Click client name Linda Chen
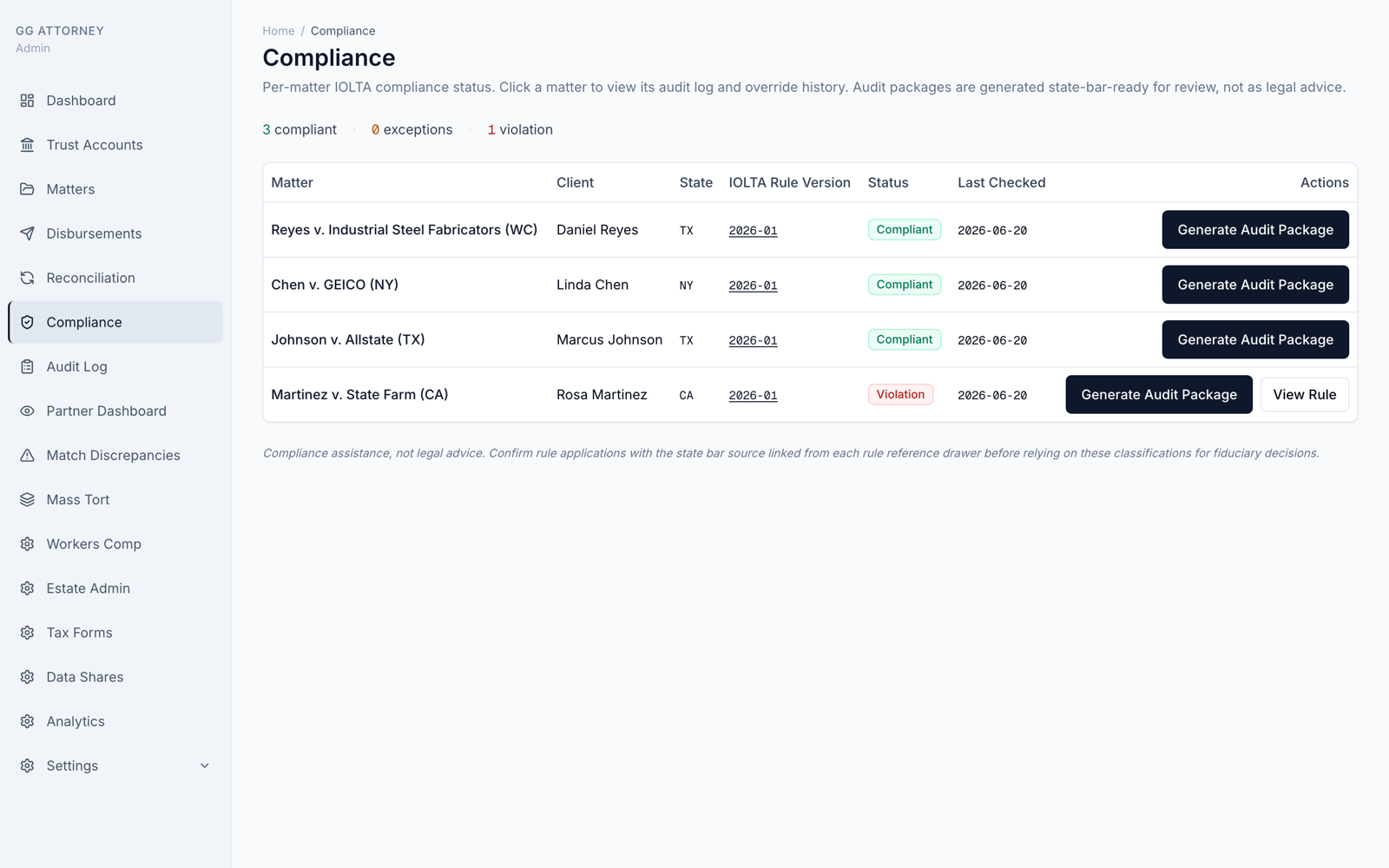This screenshot has height=868, width=1389. (592, 285)
